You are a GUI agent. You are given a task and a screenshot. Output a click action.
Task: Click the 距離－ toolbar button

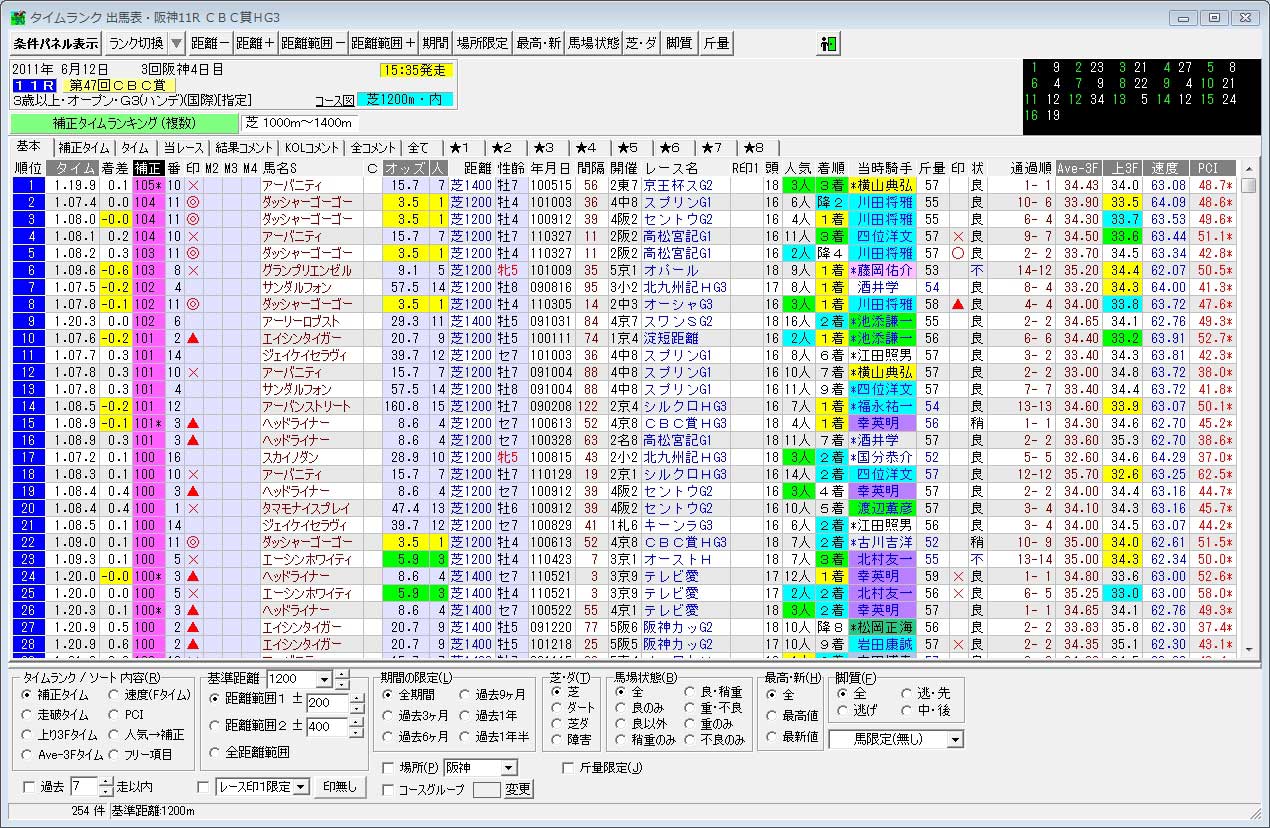coord(210,43)
